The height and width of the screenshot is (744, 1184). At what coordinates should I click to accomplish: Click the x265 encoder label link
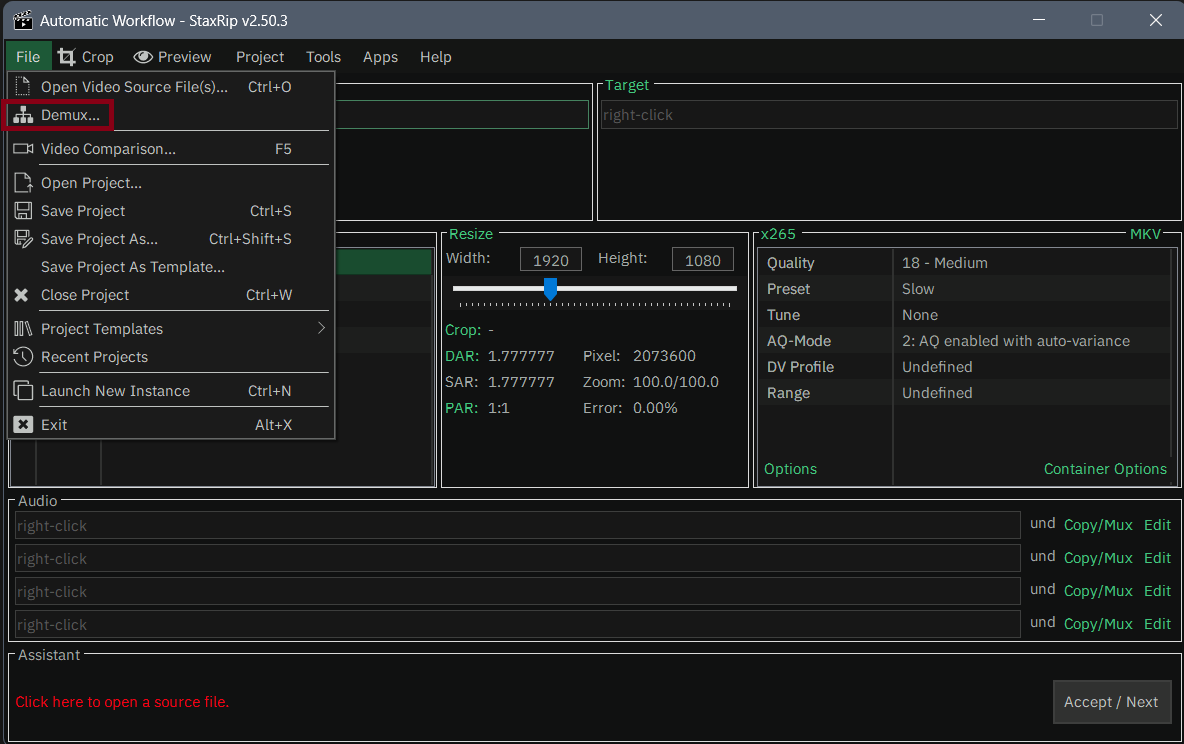pos(778,234)
